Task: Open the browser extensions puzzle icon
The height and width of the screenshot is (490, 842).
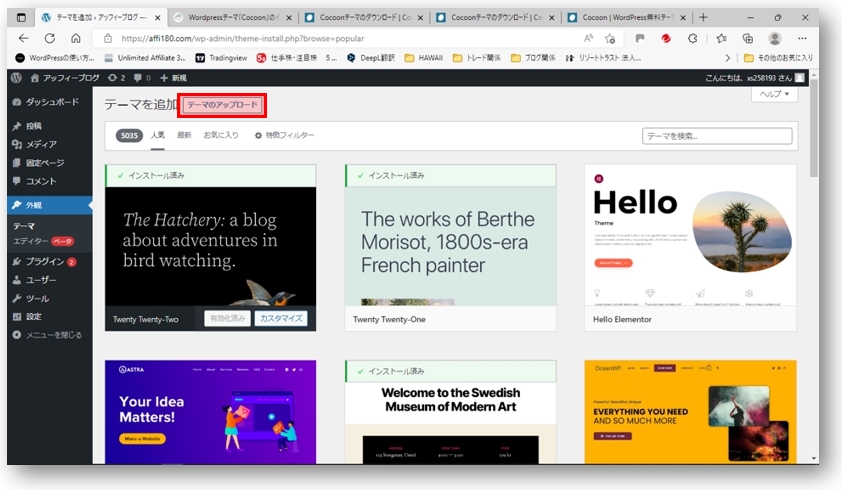Action: point(693,38)
